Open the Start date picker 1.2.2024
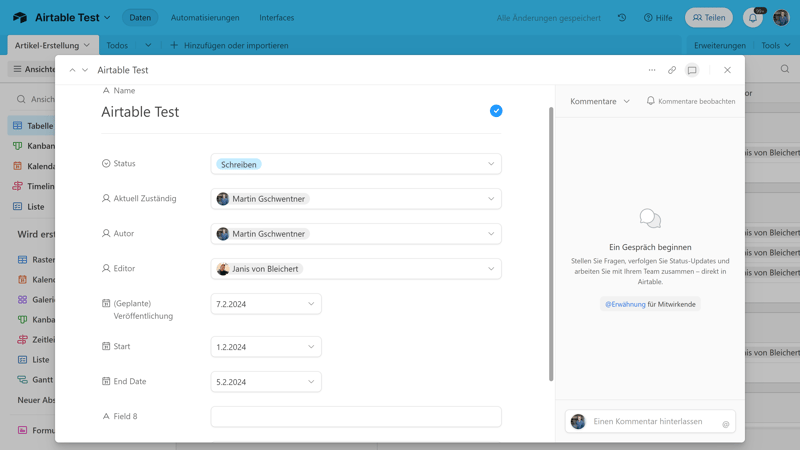800x450 pixels. tap(266, 347)
